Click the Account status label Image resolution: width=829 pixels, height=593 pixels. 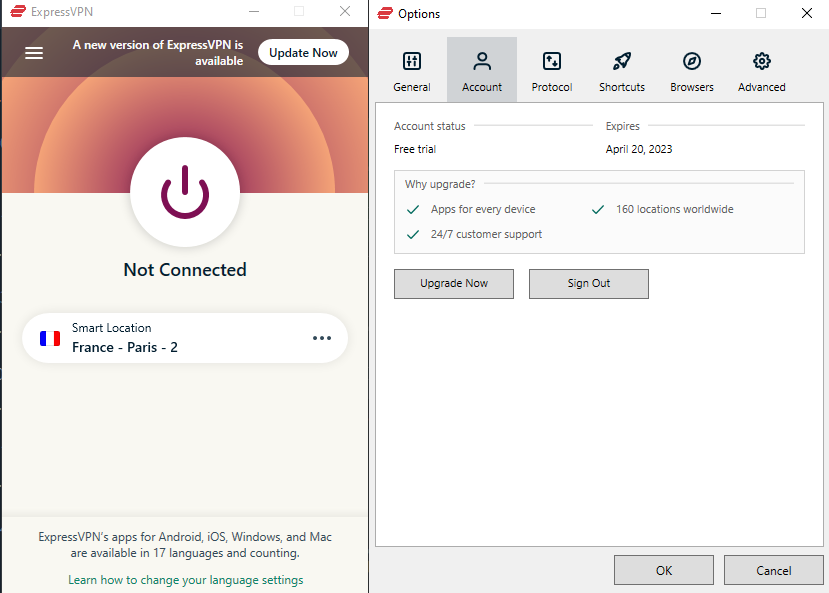click(429, 126)
